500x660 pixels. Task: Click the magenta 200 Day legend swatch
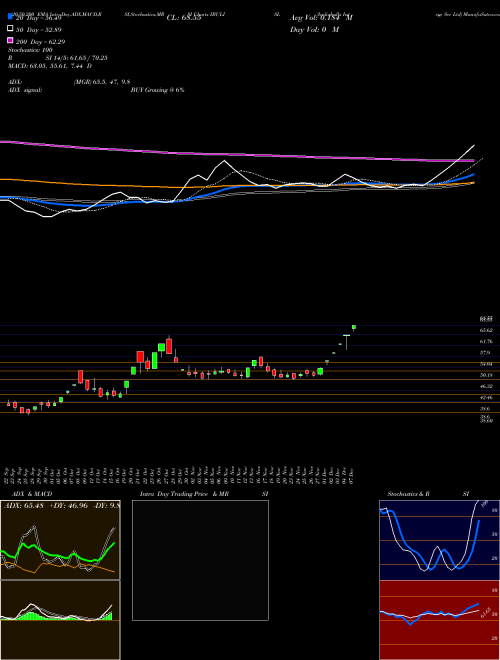pyautogui.click(x=10, y=40)
